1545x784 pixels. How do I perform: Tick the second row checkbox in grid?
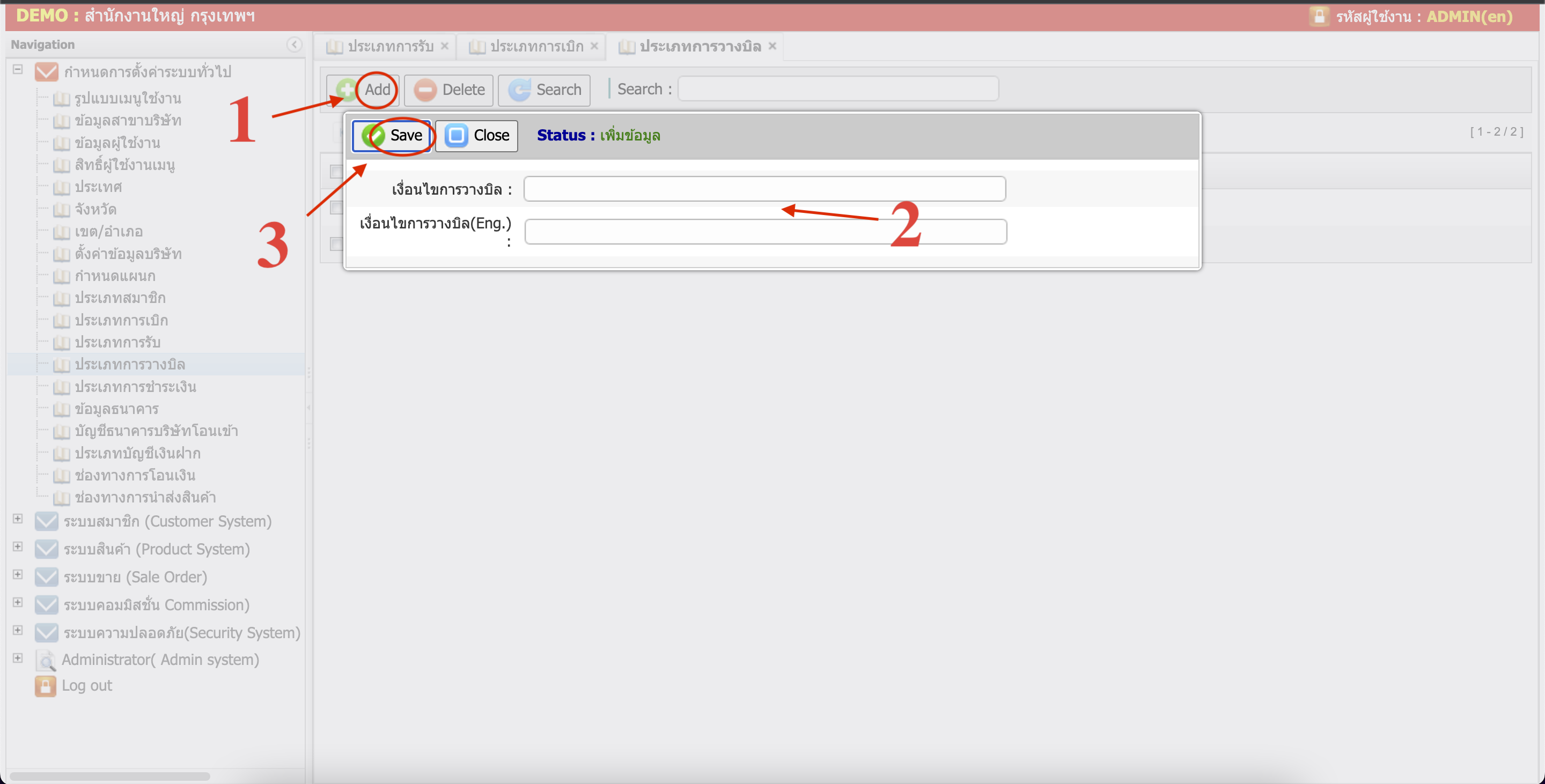pyautogui.click(x=336, y=208)
